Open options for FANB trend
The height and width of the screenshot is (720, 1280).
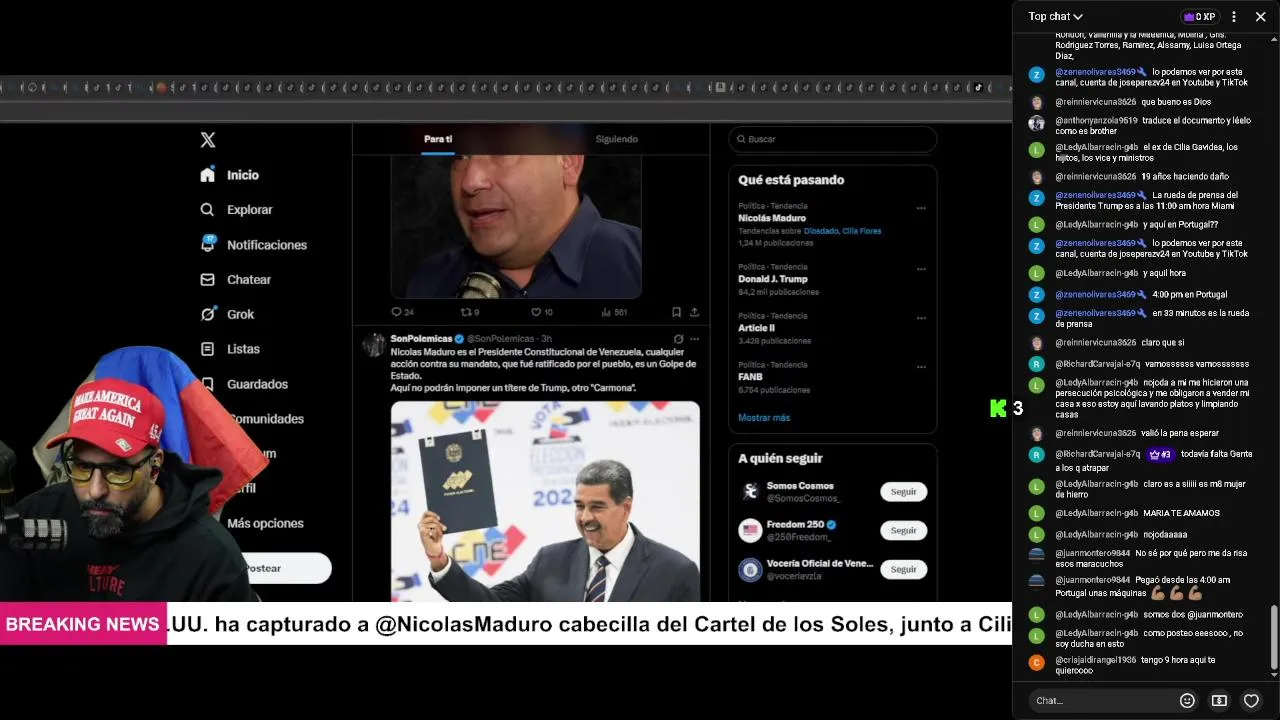click(921, 366)
